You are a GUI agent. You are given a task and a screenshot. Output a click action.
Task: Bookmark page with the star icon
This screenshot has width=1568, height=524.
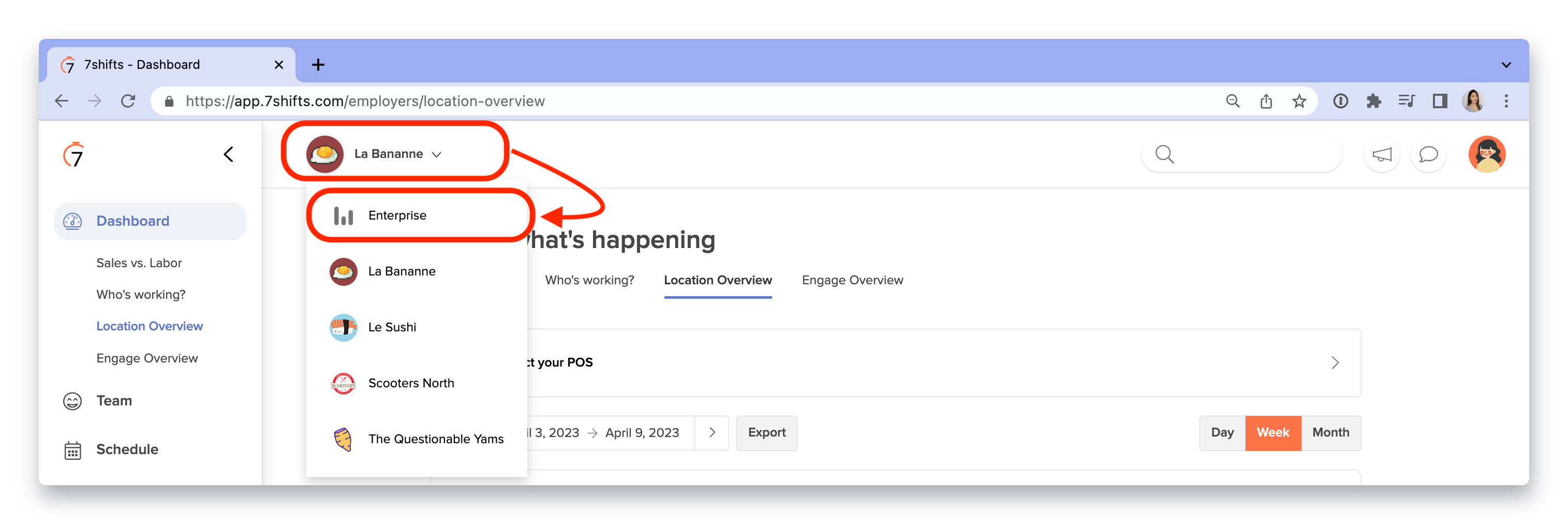(1299, 100)
